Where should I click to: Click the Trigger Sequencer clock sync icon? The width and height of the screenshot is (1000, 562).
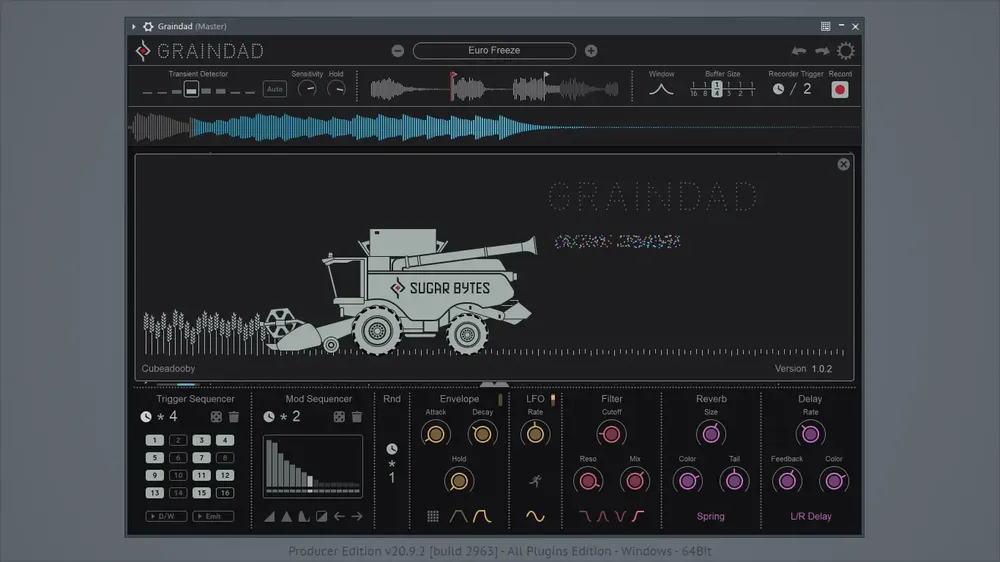(x=146, y=417)
